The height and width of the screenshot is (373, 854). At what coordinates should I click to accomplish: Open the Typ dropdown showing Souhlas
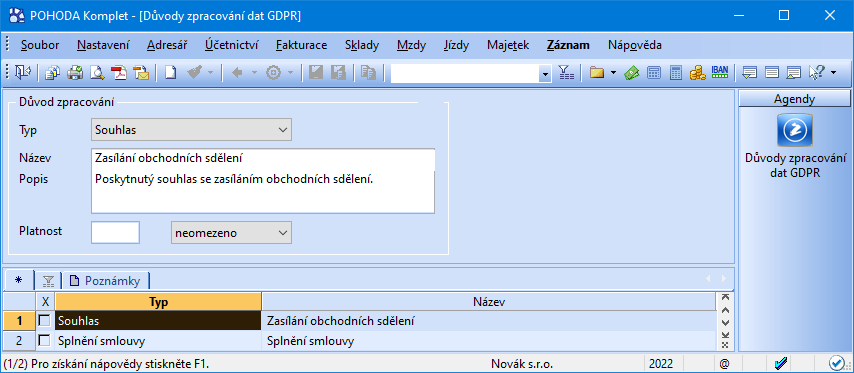pyautogui.click(x=191, y=130)
